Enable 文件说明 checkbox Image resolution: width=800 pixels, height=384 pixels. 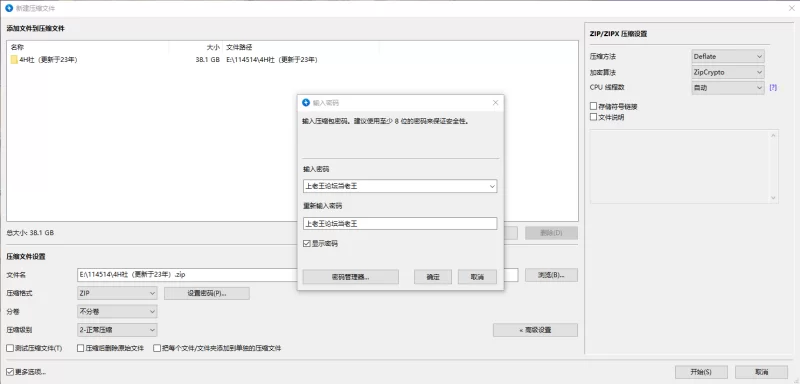pyautogui.click(x=593, y=117)
